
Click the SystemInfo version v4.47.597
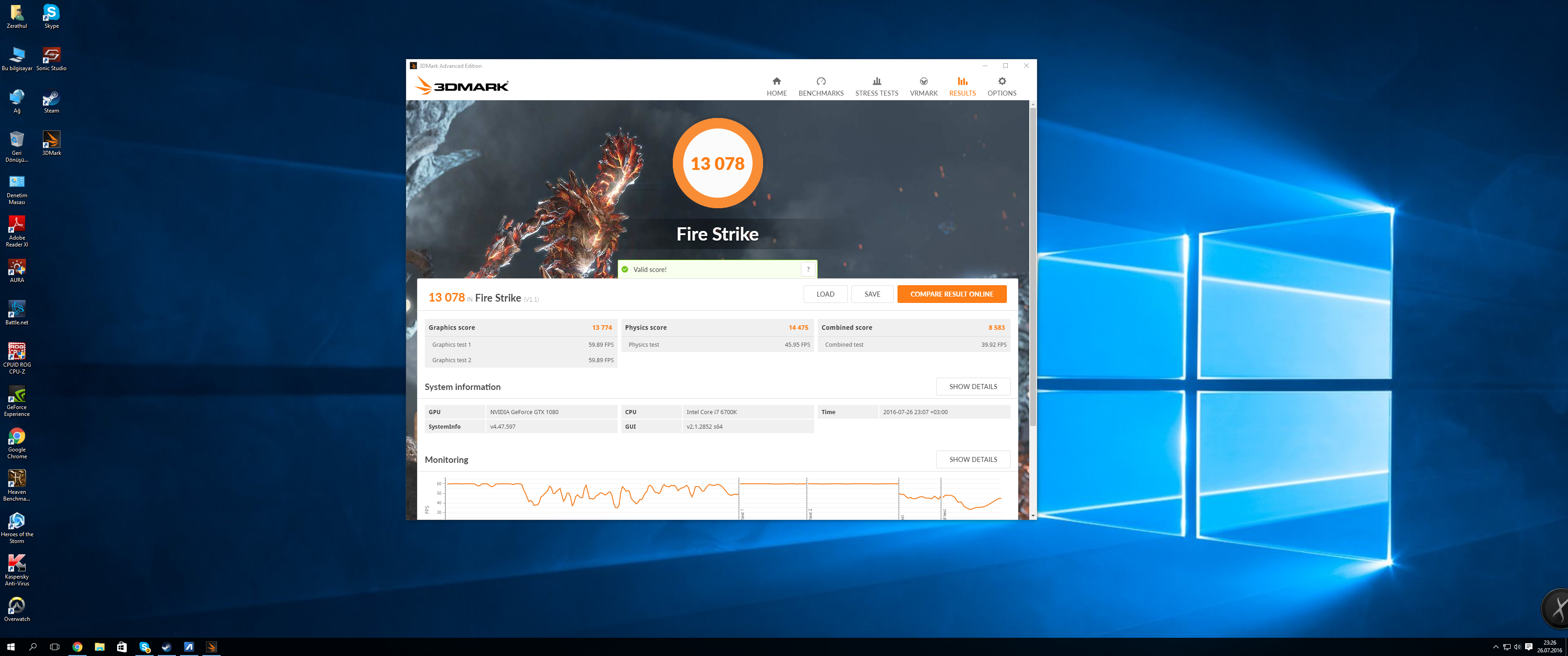click(502, 426)
